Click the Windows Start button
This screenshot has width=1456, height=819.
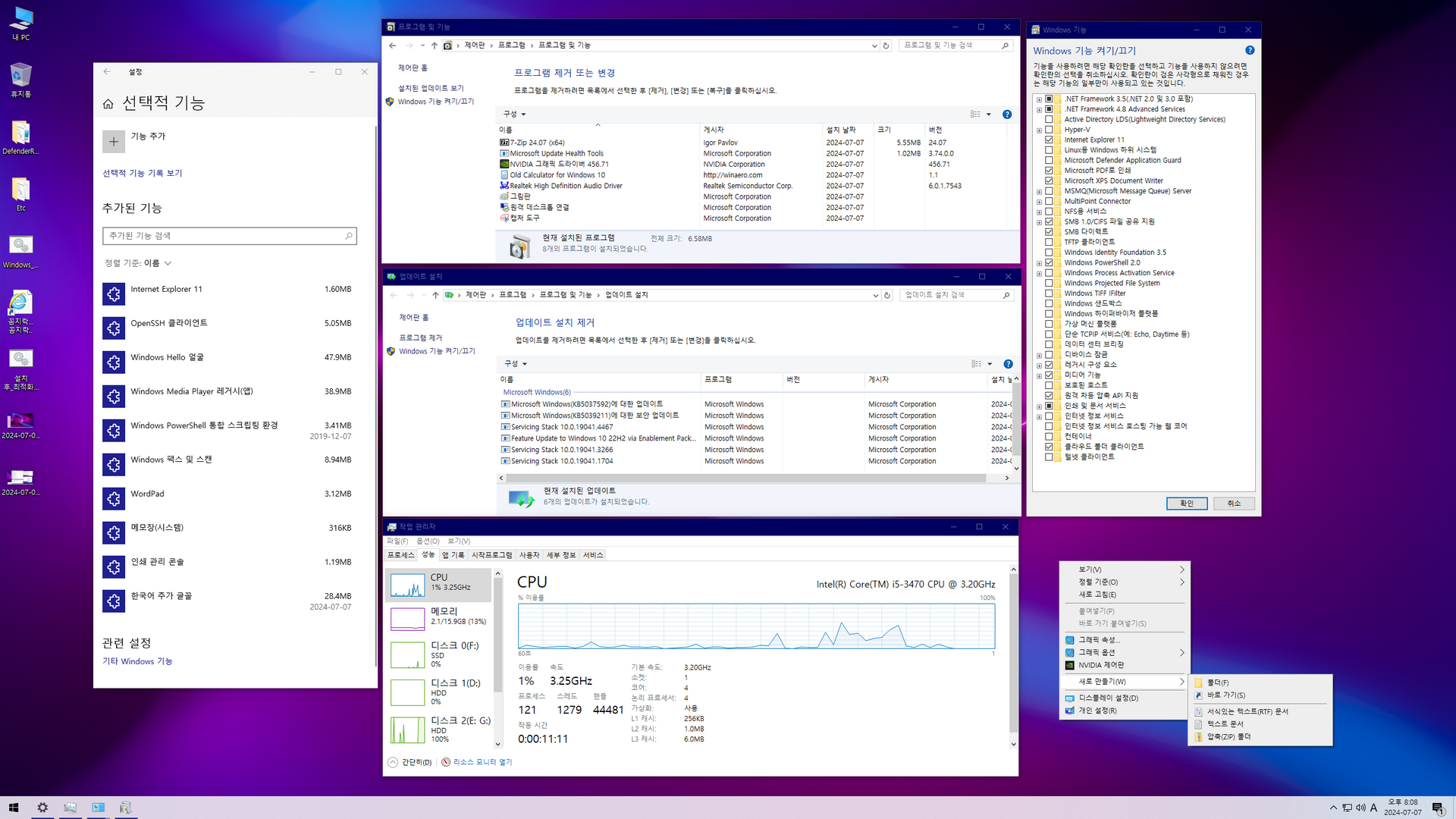pos(13,808)
